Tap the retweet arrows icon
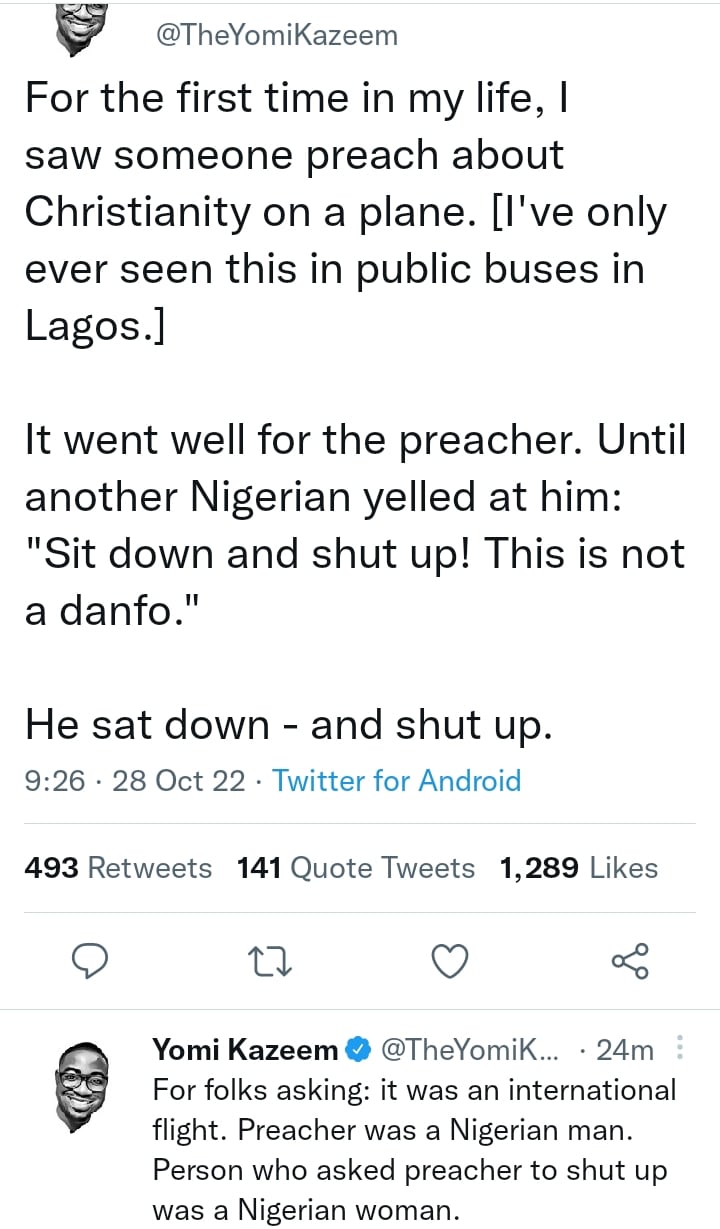 click(x=271, y=962)
